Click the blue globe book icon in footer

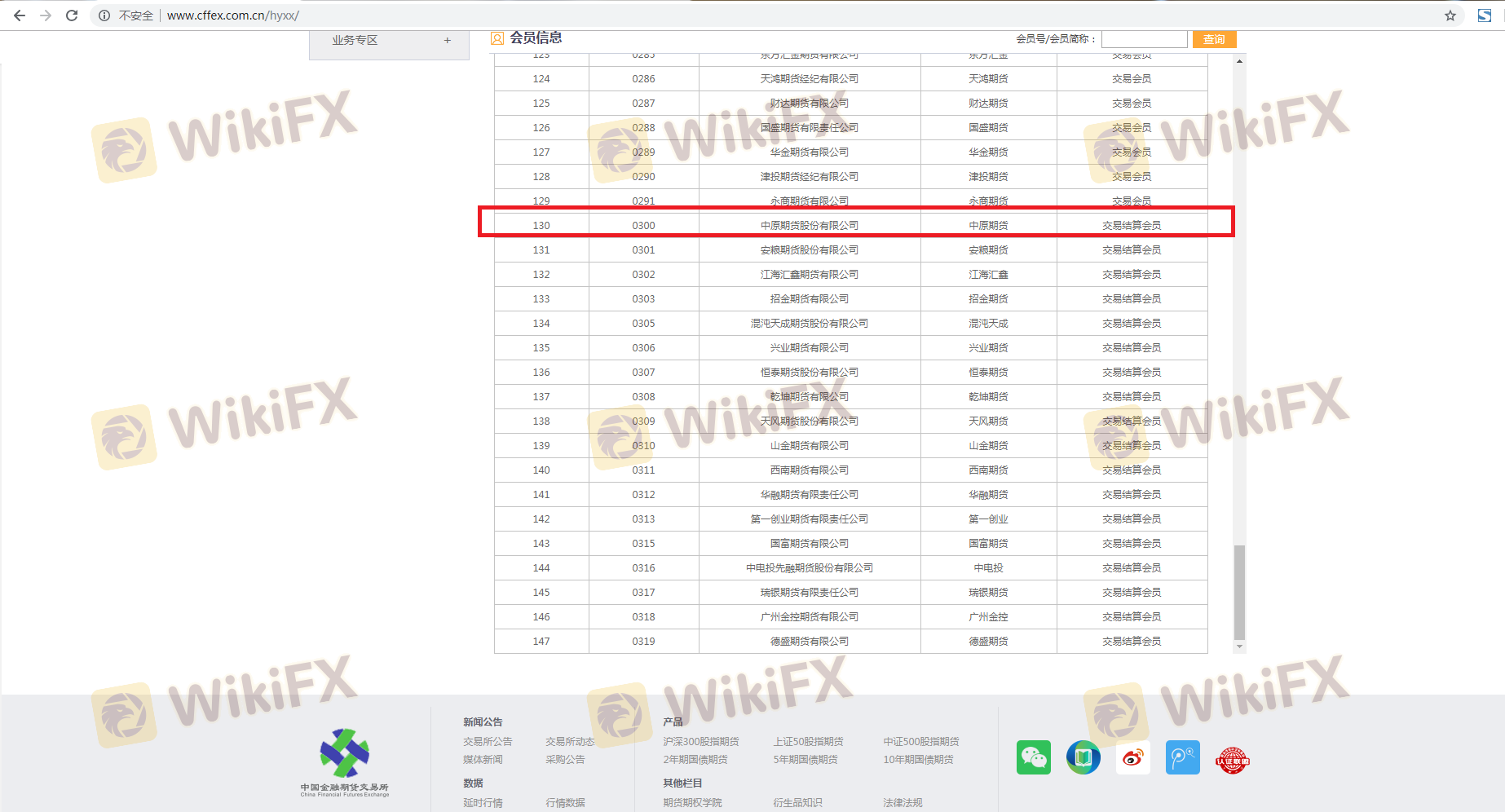pyautogui.click(x=1083, y=757)
